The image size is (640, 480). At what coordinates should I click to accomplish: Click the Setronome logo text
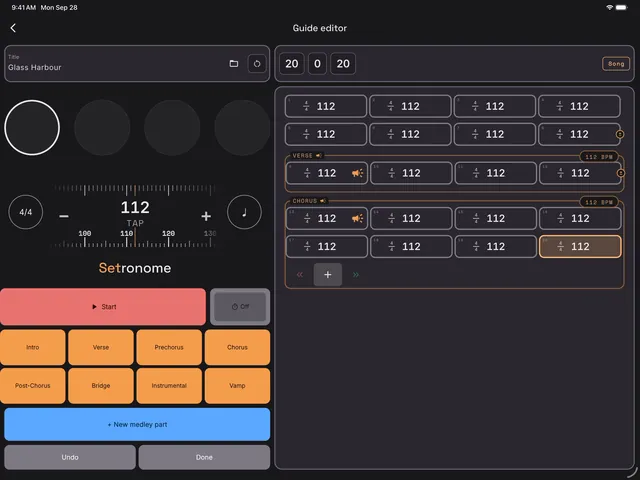[x=135, y=268]
